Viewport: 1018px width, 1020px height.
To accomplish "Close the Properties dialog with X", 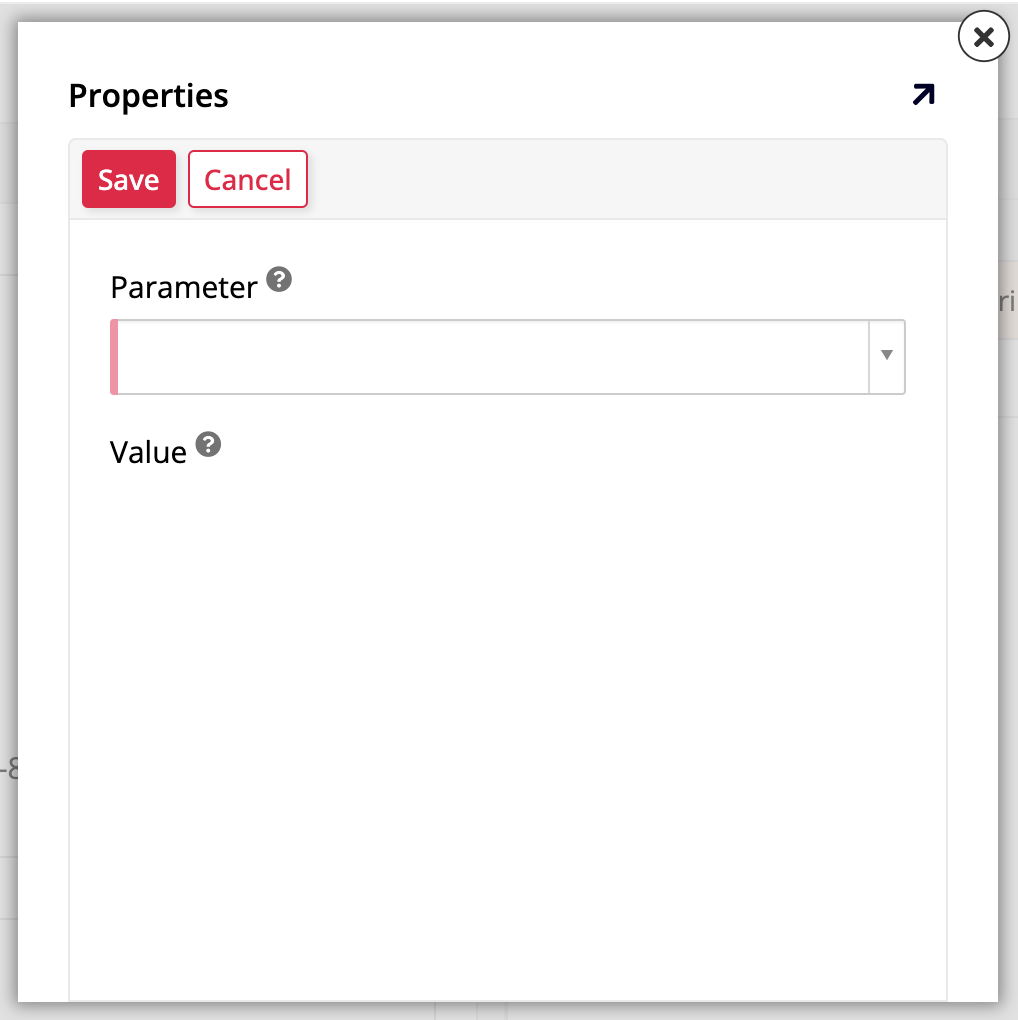I will coord(983,38).
